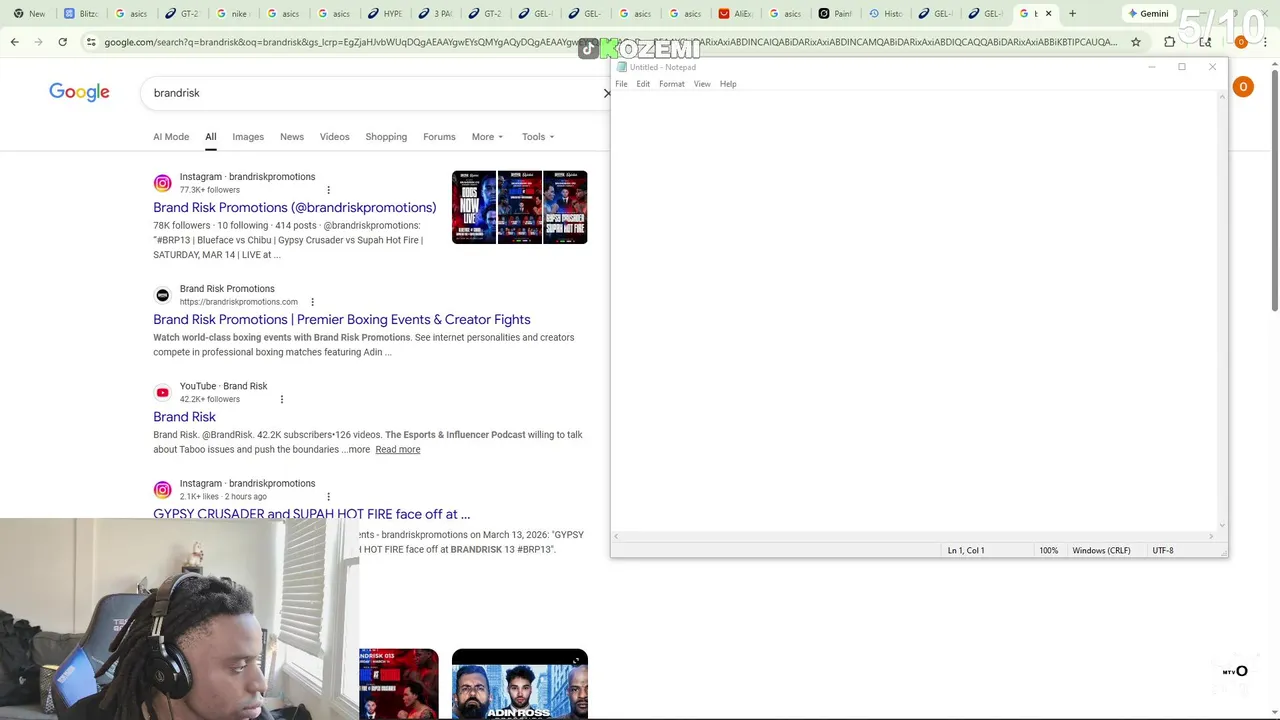The width and height of the screenshot is (1280, 720).
Task: Click the Google logo
Action: tap(79, 92)
